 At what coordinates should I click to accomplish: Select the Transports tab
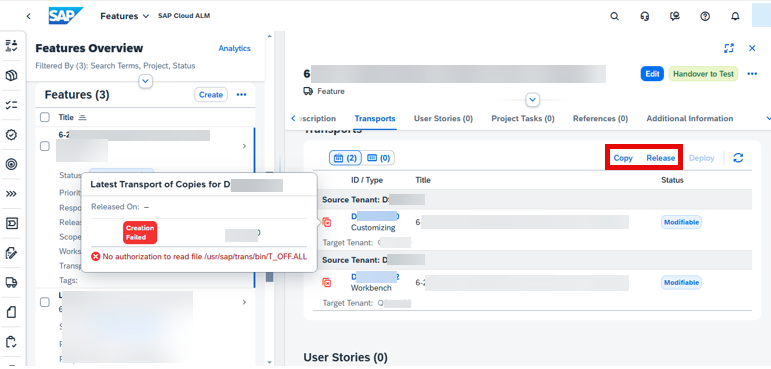[x=375, y=119]
